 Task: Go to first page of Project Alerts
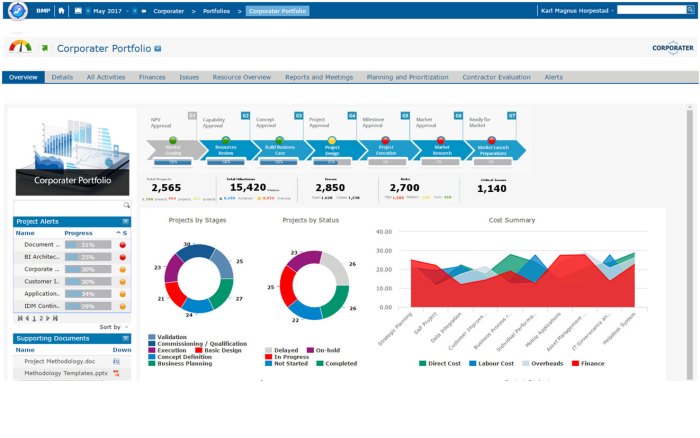(x=19, y=317)
